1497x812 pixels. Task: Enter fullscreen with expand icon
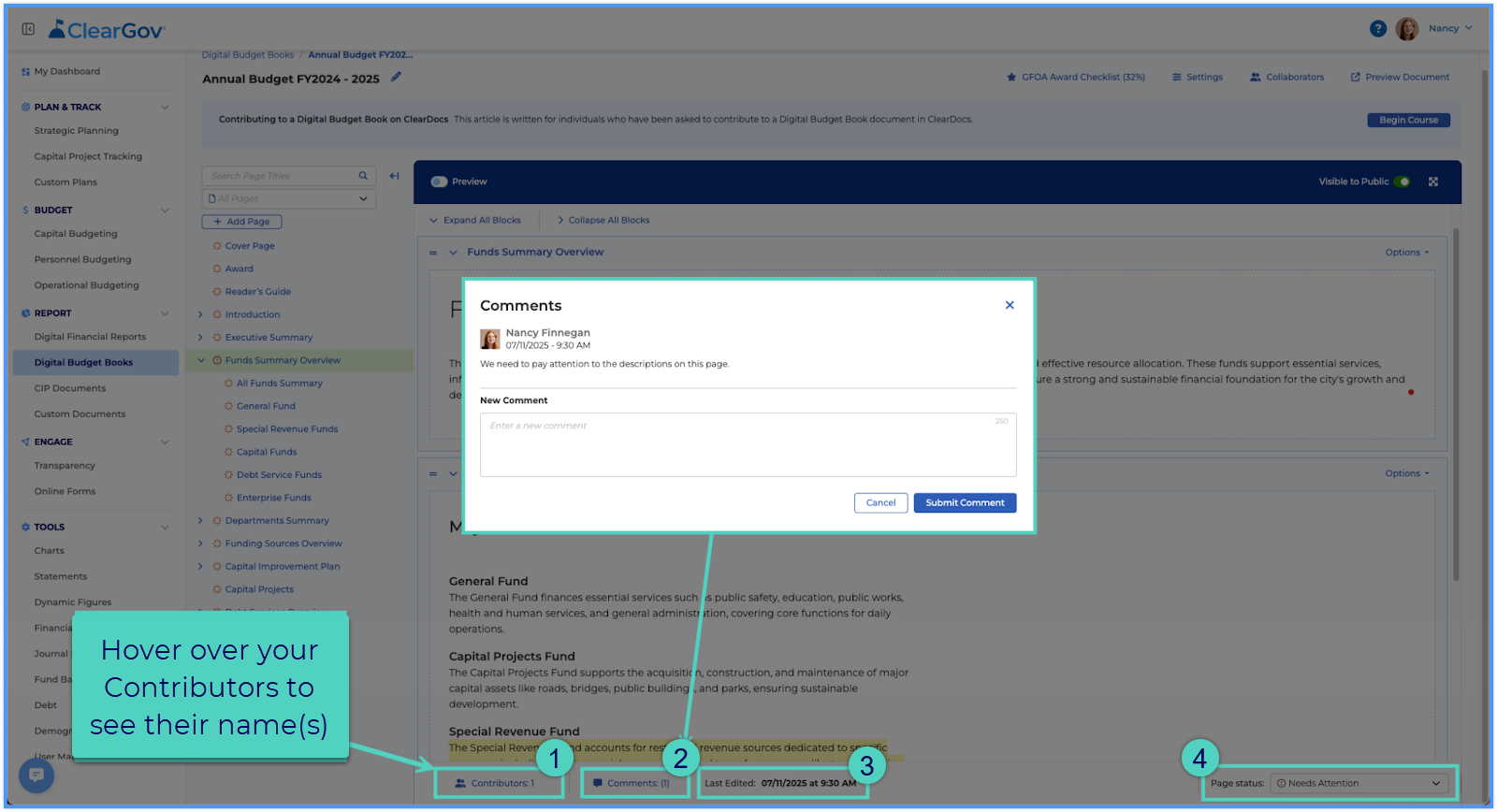point(1433,181)
